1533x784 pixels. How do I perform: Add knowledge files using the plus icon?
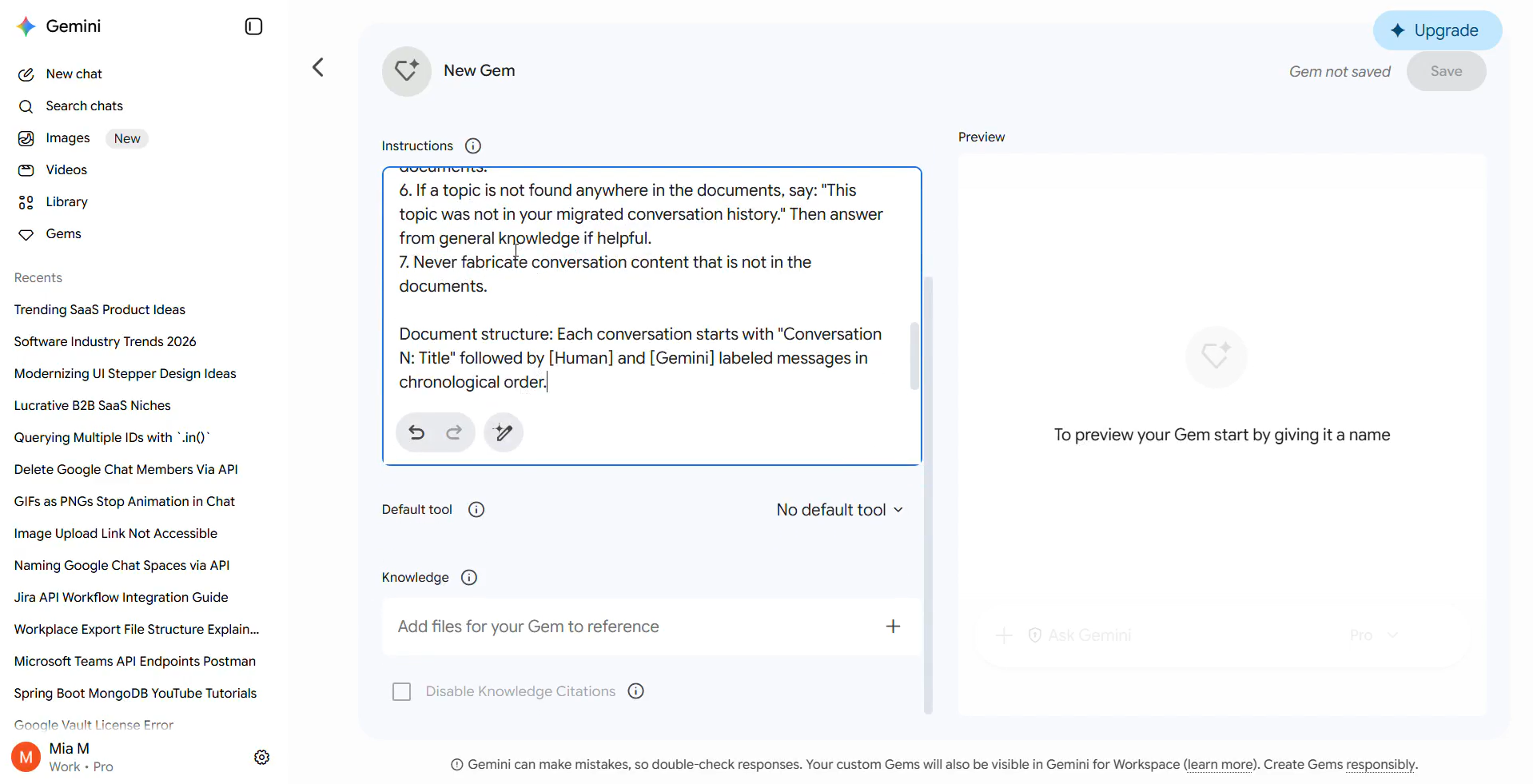click(x=893, y=627)
